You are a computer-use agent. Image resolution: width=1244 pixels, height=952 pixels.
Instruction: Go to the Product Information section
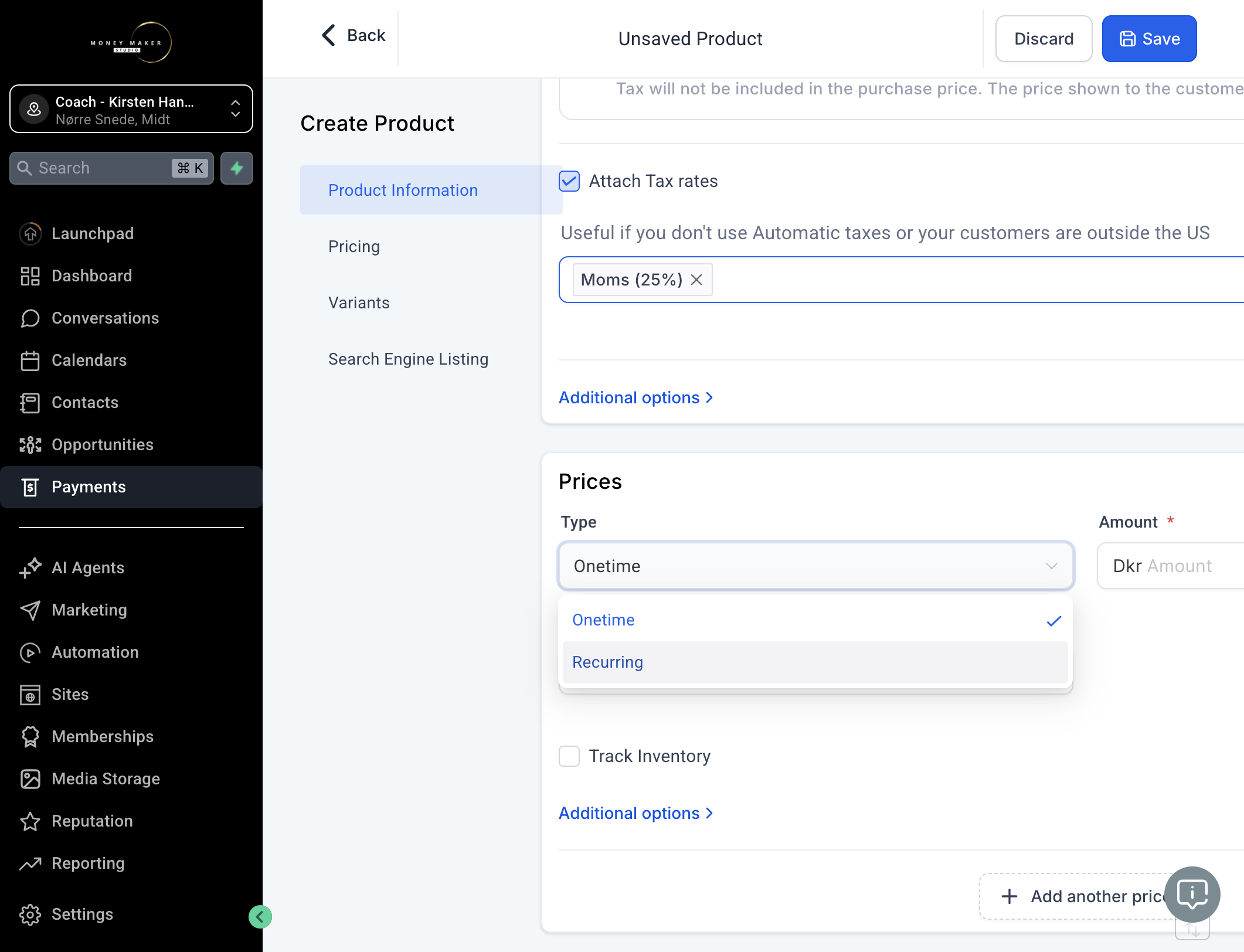431,190
